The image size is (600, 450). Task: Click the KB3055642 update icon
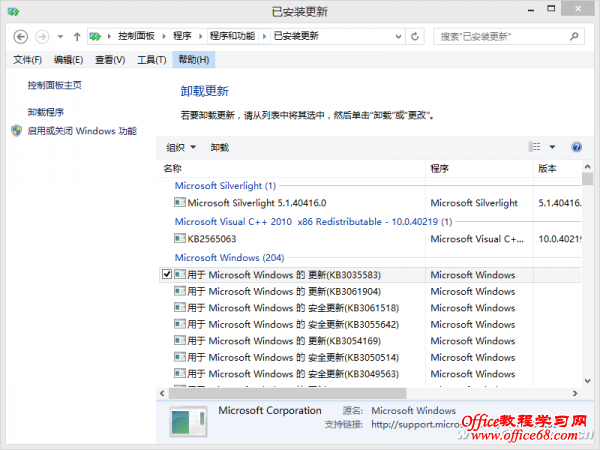(180, 324)
